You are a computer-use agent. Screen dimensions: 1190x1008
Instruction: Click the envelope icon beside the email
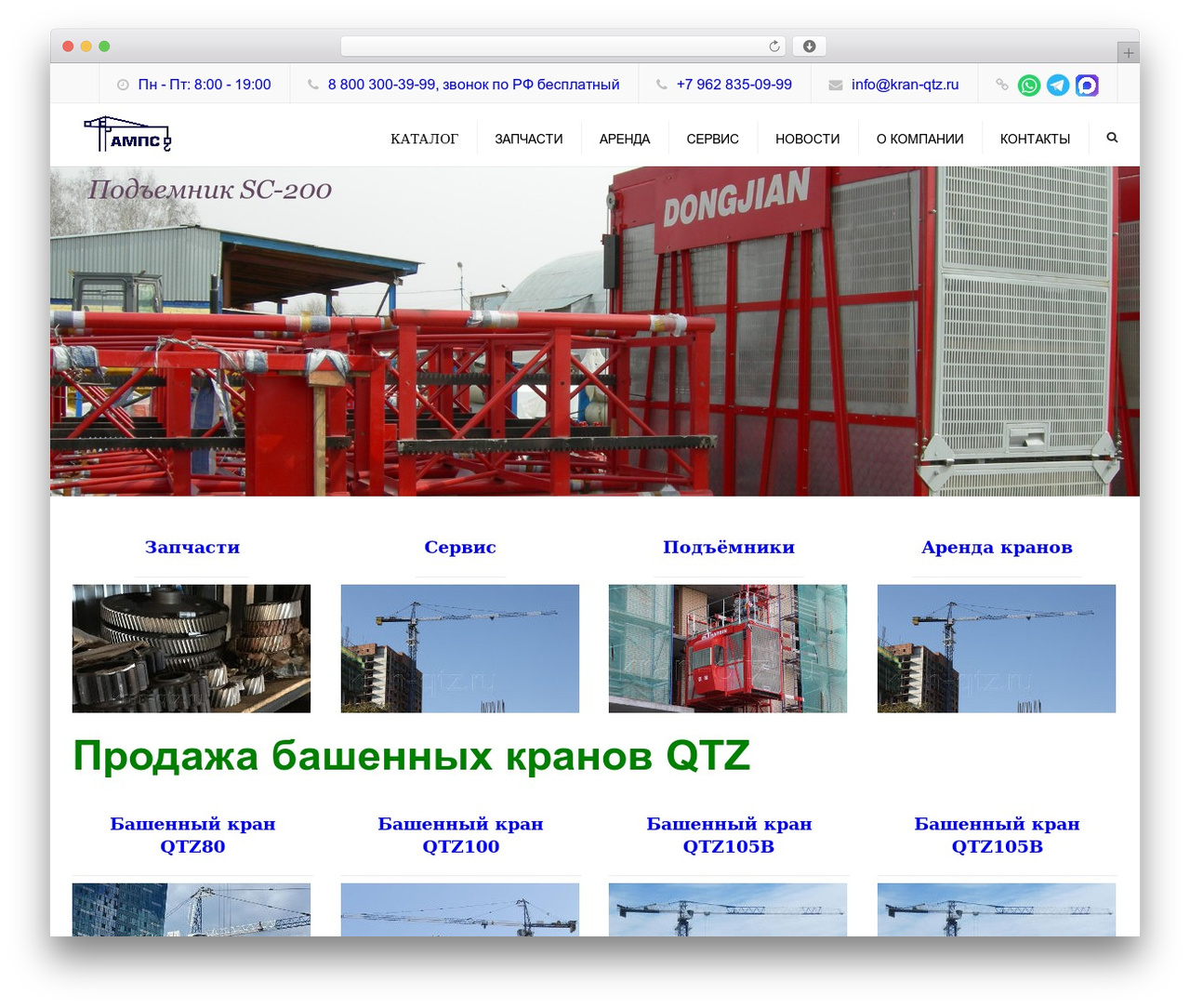836,85
